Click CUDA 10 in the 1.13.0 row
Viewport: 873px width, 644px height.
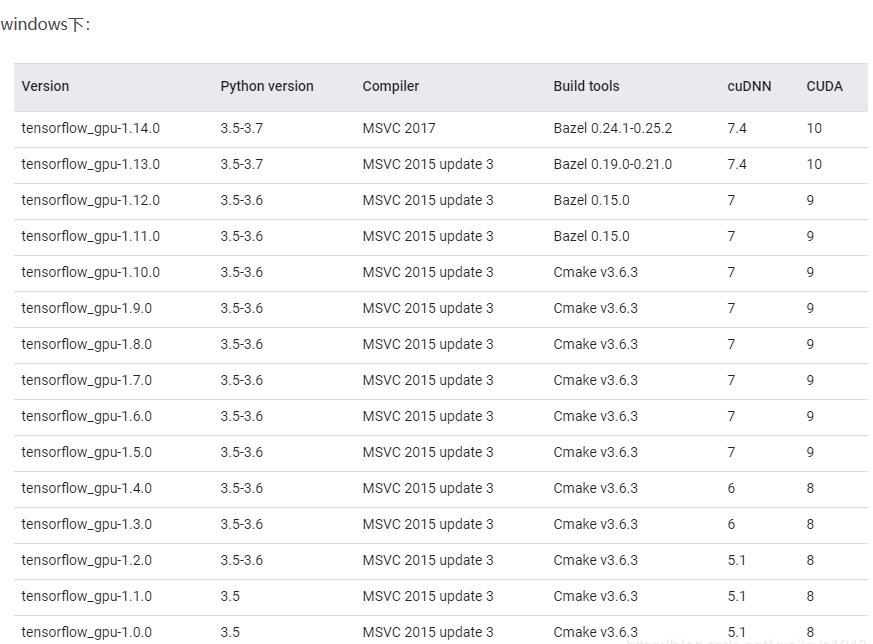814,165
